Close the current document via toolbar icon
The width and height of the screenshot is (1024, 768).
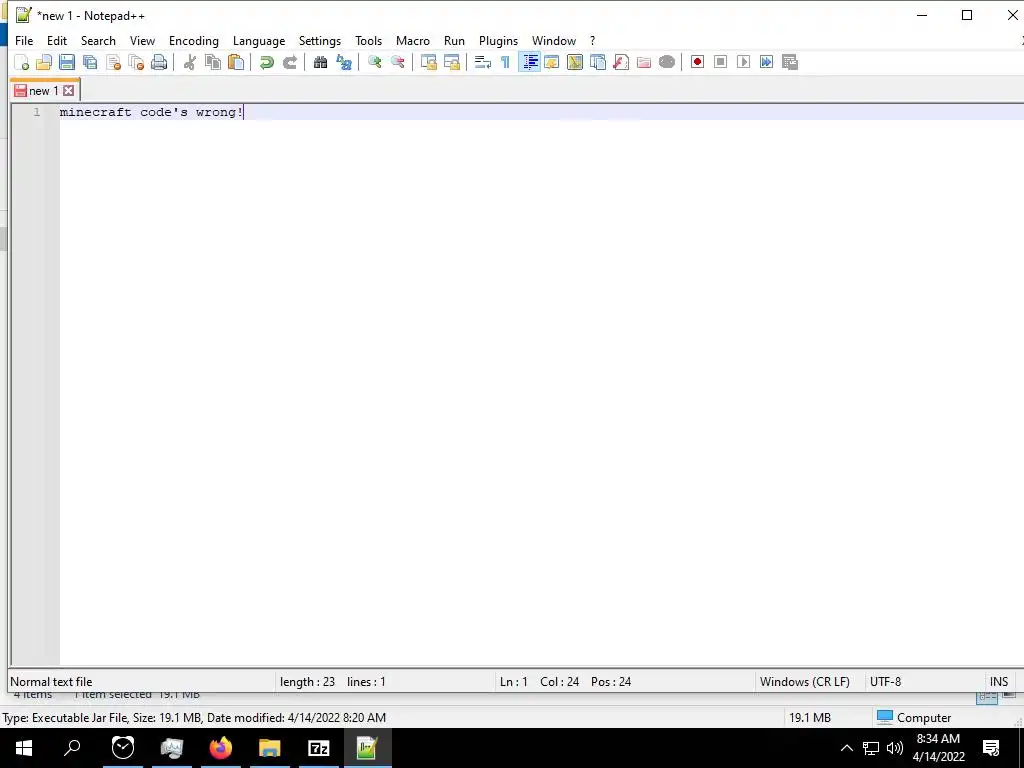(x=113, y=62)
